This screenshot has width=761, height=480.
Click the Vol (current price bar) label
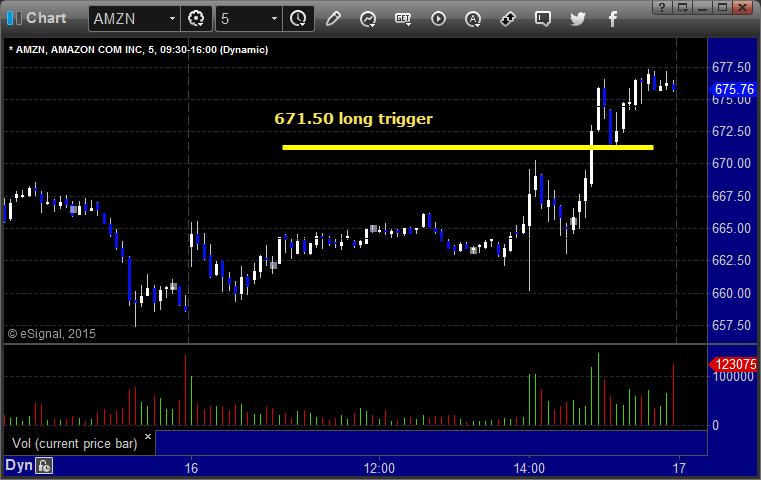74,443
